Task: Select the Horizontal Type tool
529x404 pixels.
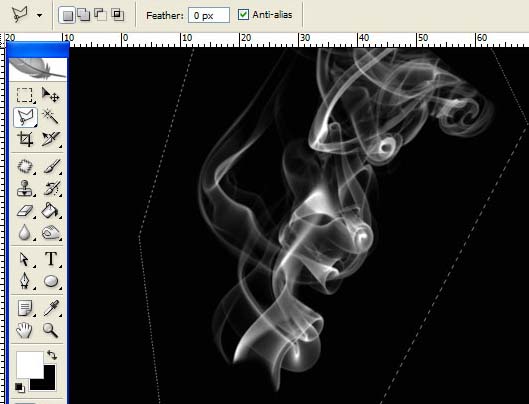Action: point(51,259)
